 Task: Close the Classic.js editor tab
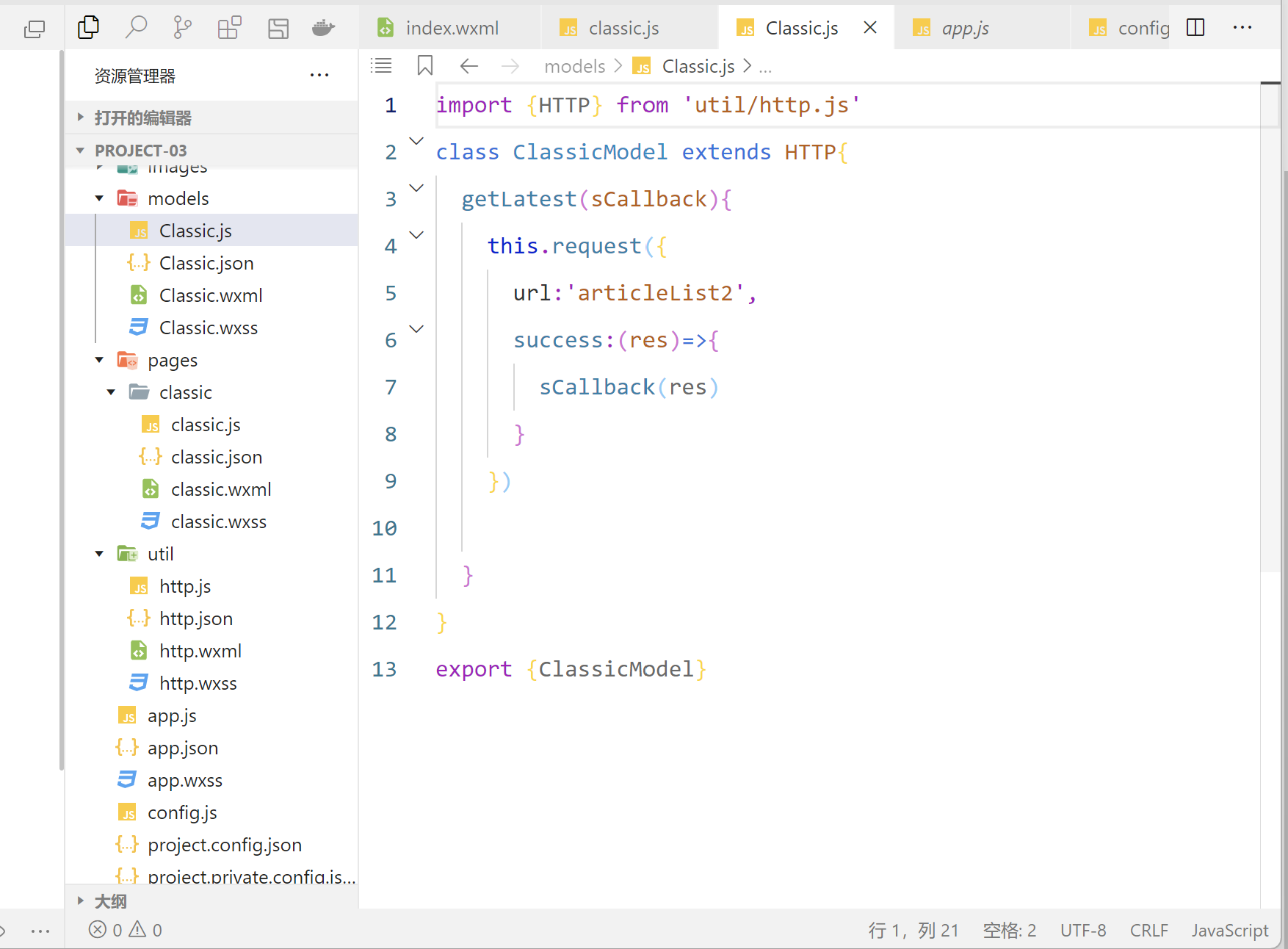pos(870,28)
